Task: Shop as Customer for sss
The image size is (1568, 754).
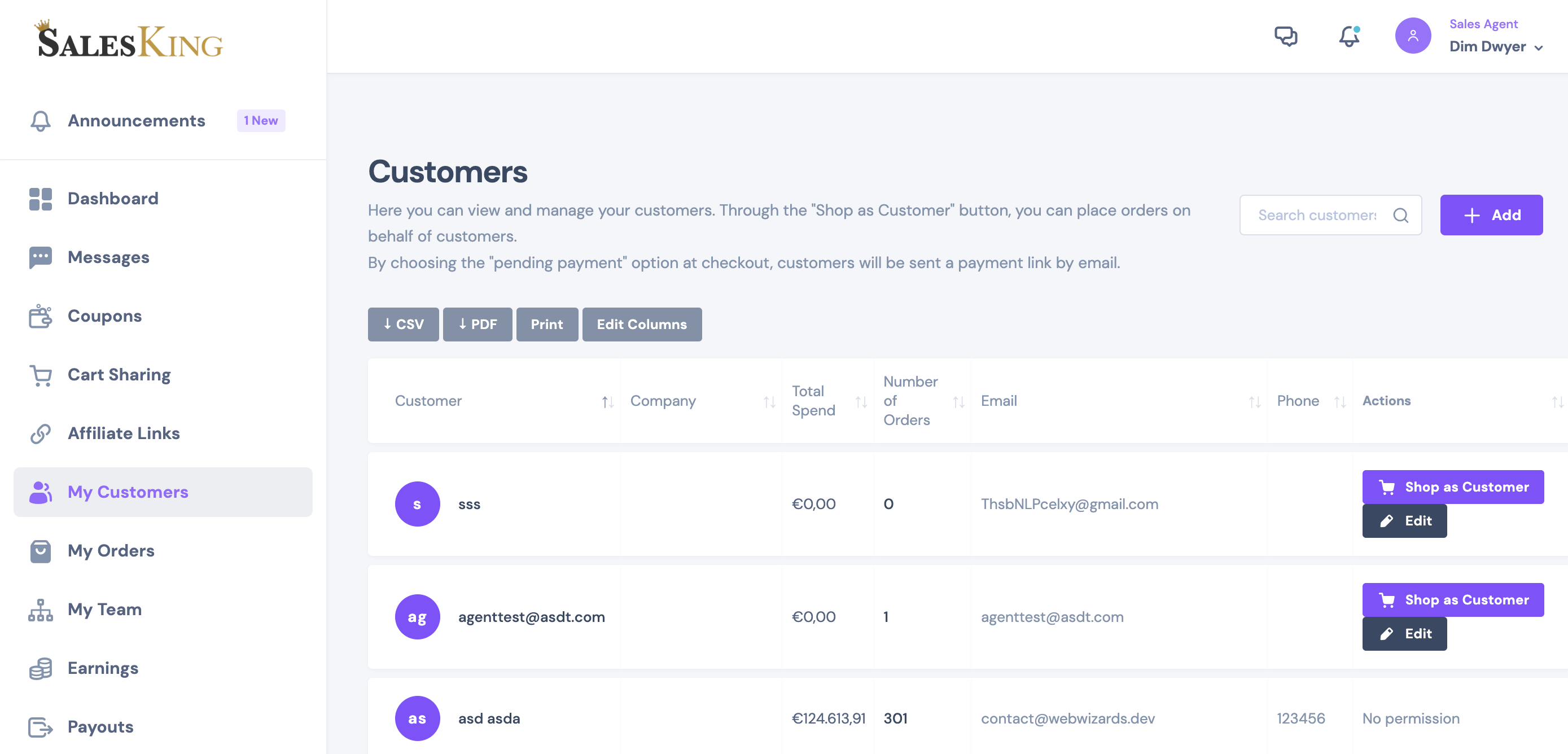Action: [x=1452, y=487]
